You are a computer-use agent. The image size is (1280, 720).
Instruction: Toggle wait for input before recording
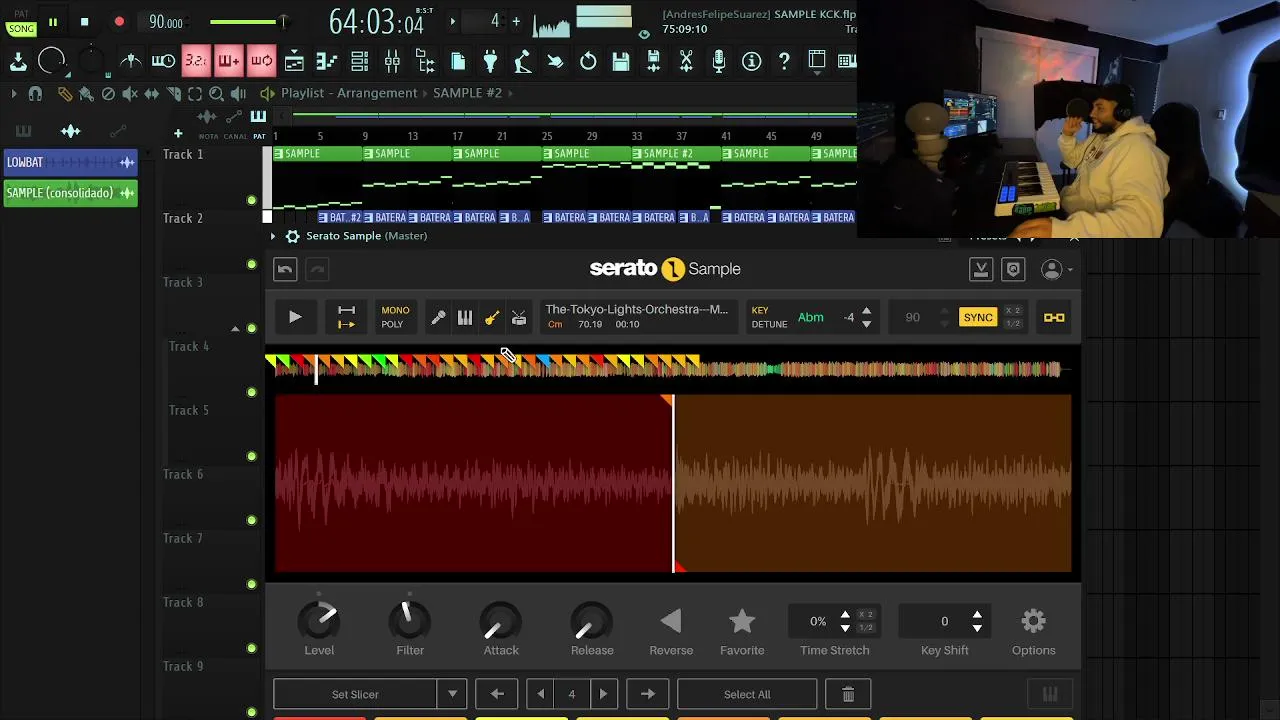pyautogui.click(x=163, y=61)
